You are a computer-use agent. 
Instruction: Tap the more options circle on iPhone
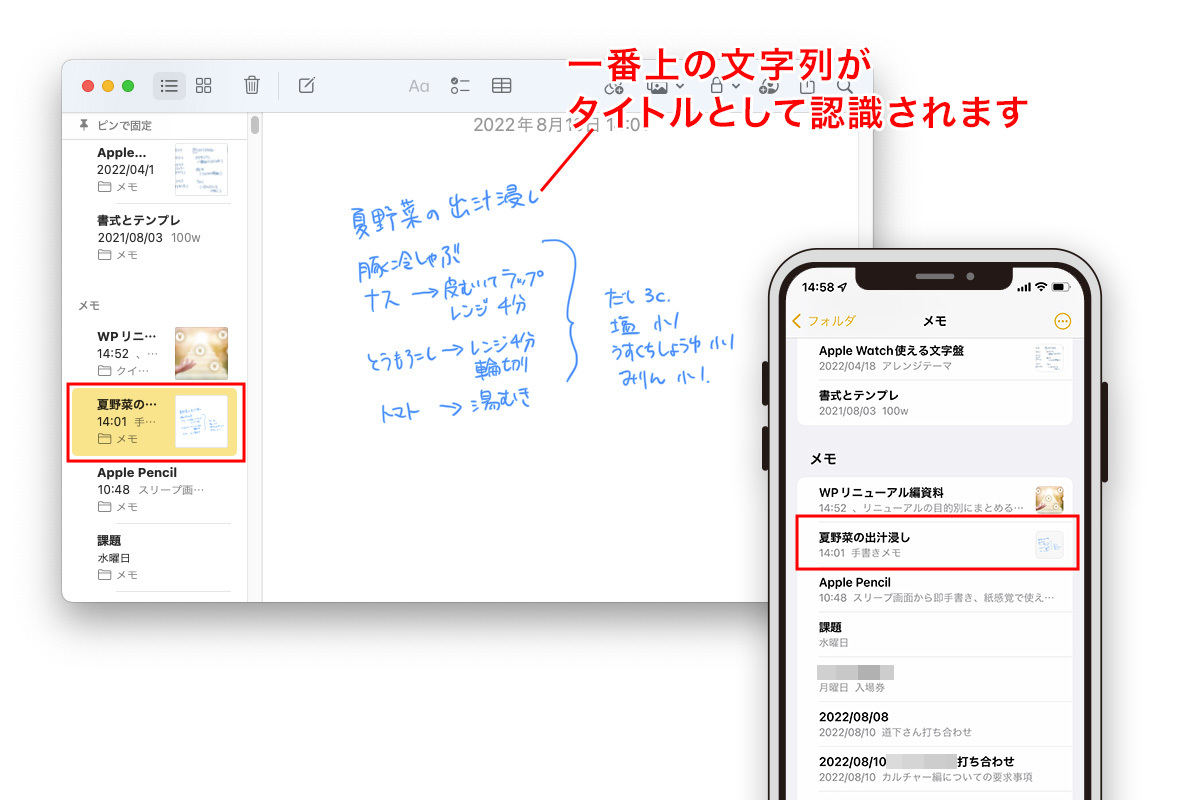(1062, 321)
